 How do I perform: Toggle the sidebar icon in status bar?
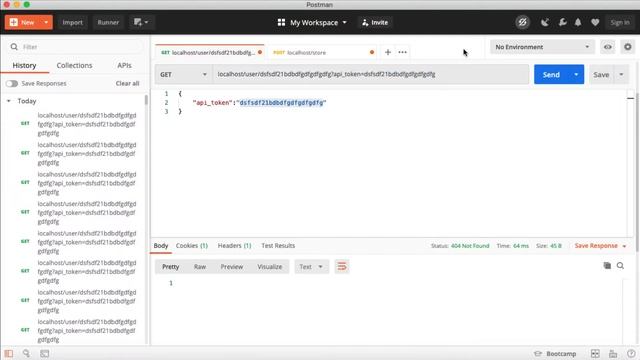pos(9,353)
